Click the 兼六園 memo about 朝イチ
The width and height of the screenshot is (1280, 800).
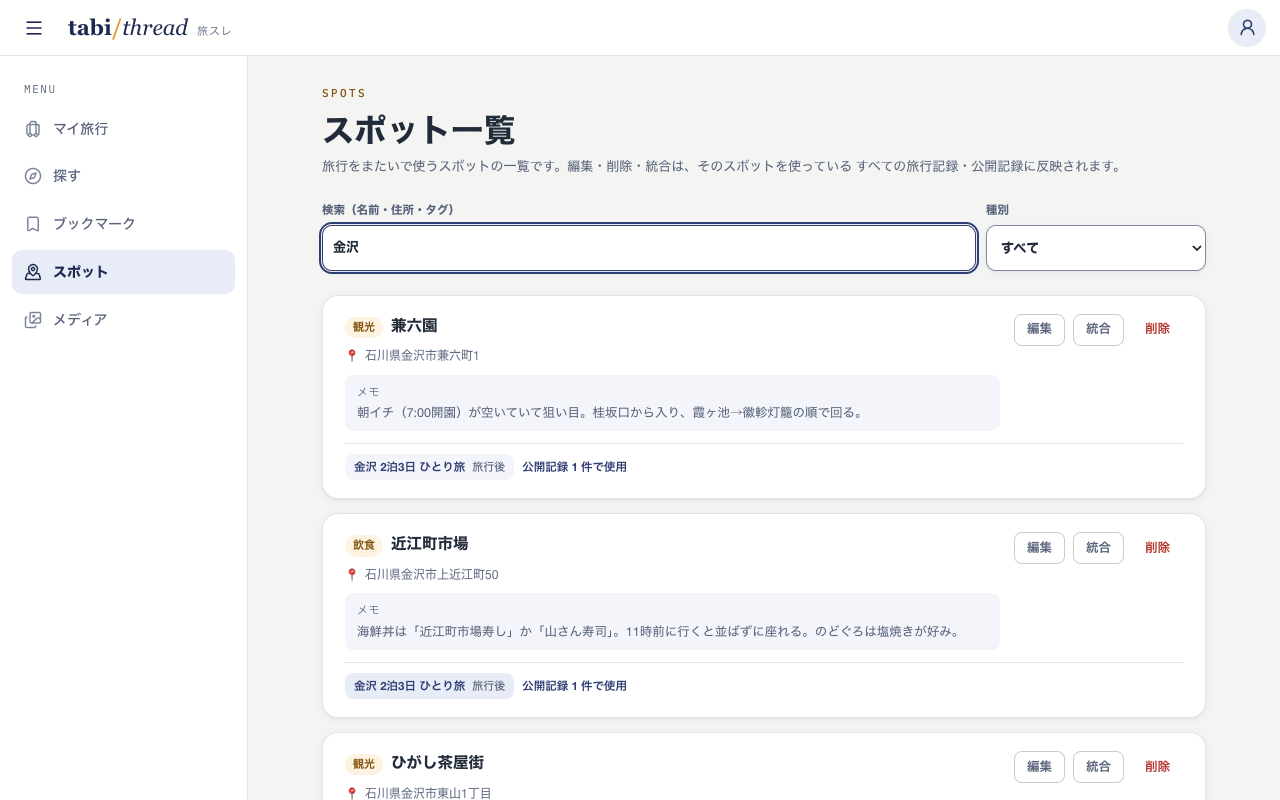coord(672,403)
